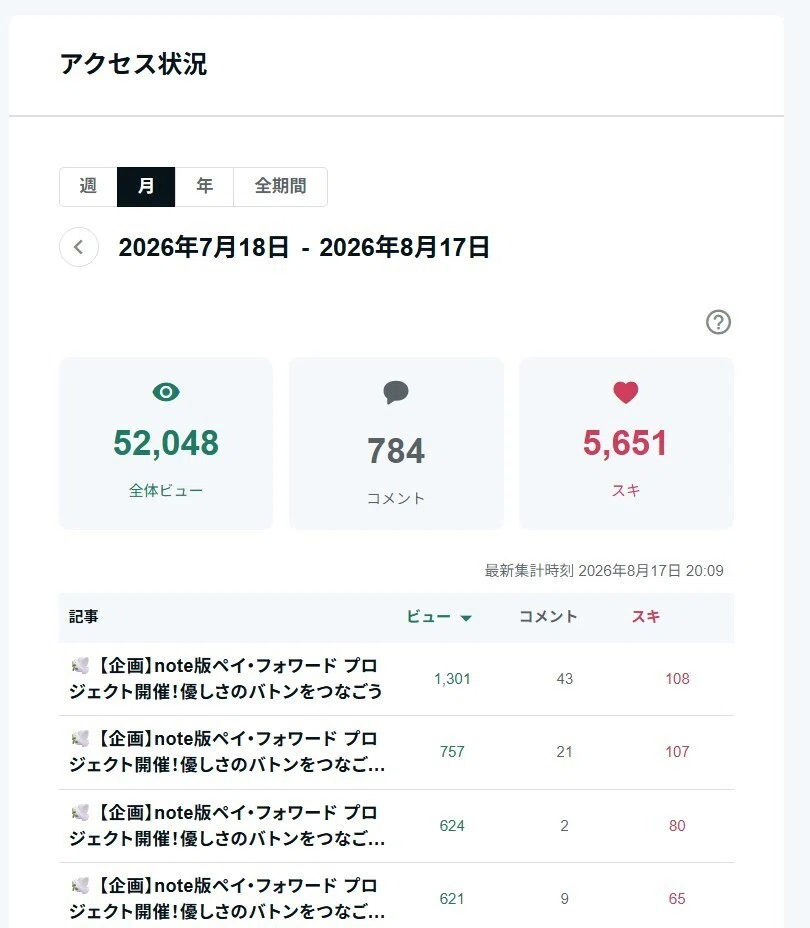Open the article title with 621 views
The image size is (810, 928).
coord(227,898)
